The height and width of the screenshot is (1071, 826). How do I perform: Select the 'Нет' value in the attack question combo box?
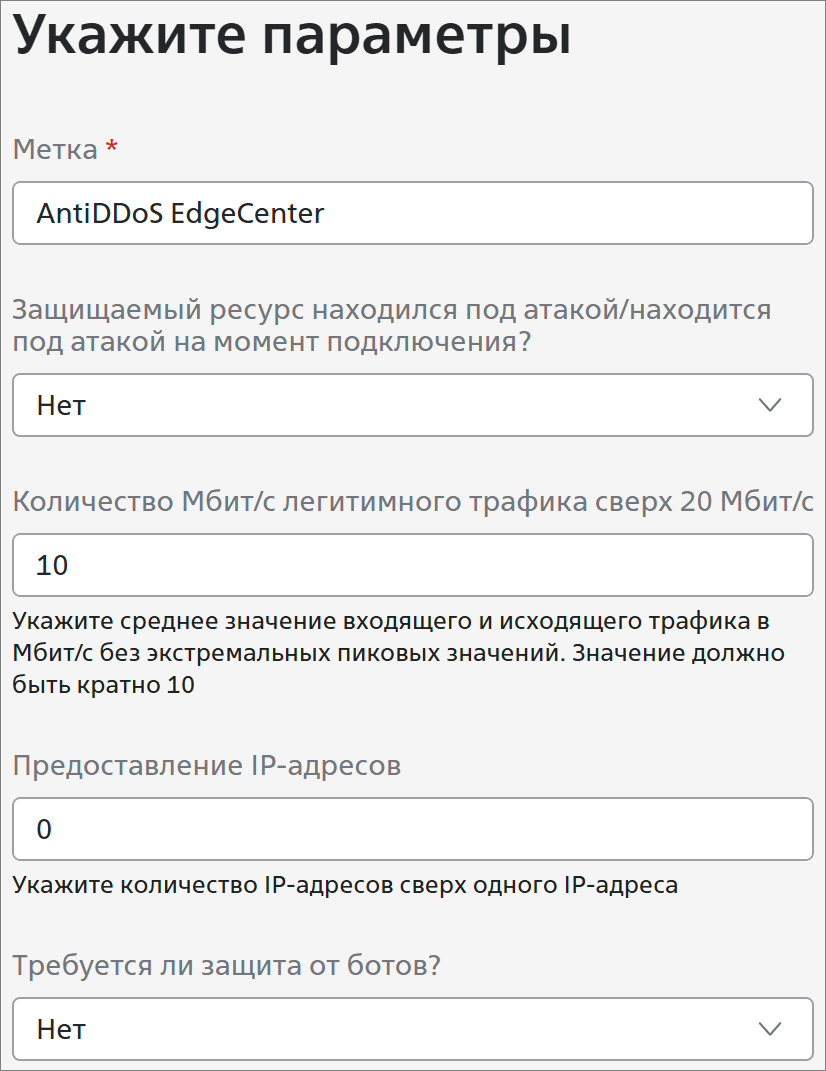(x=61, y=406)
